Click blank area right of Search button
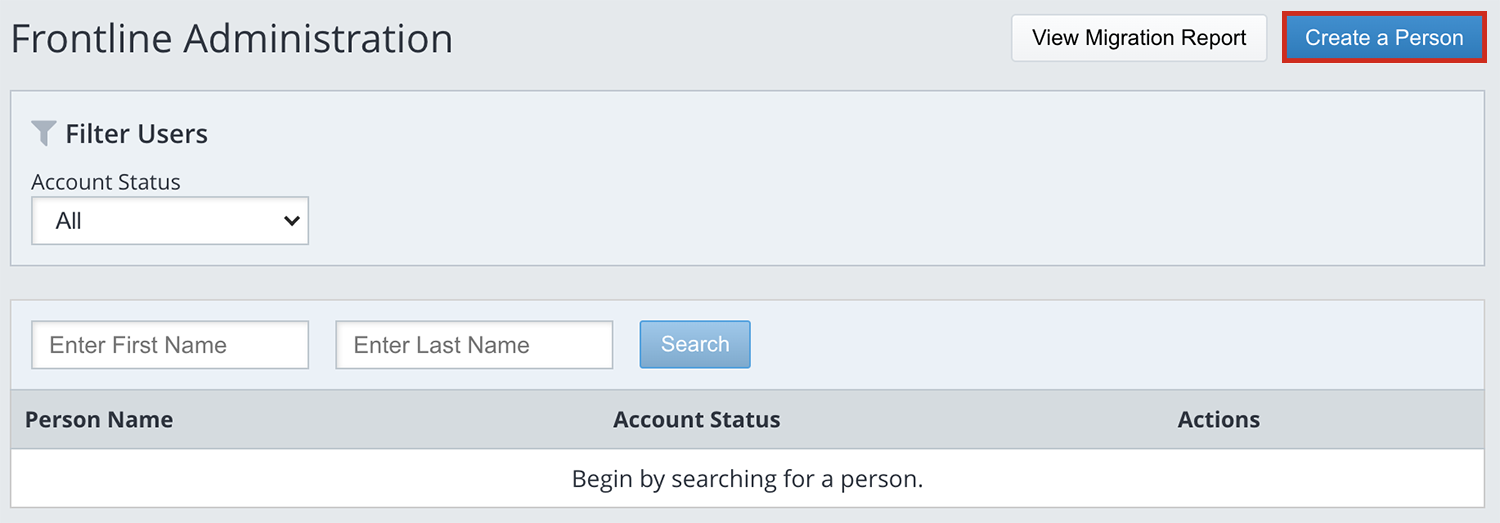The width and height of the screenshot is (1500, 523). coord(1100,344)
